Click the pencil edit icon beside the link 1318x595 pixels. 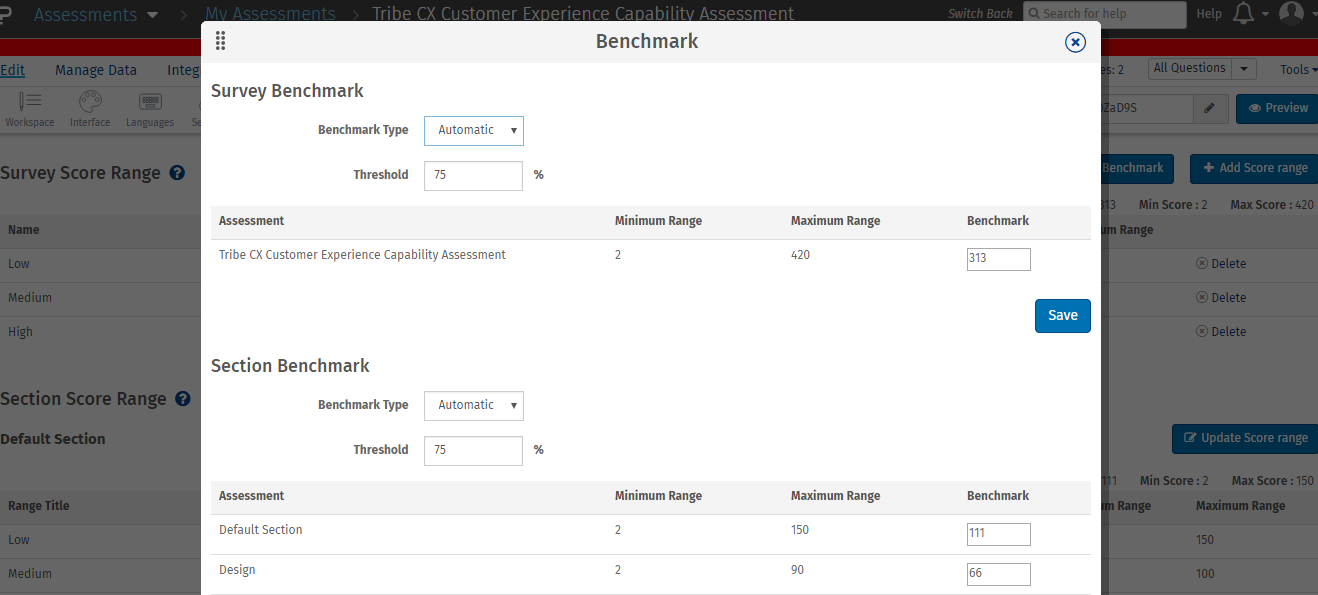click(1209, 108)
